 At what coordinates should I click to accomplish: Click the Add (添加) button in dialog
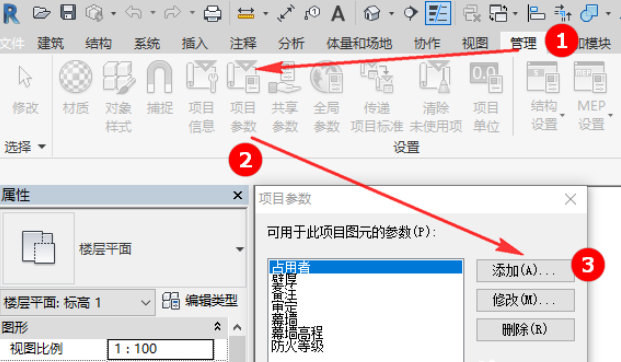click(x=525, y=271)
